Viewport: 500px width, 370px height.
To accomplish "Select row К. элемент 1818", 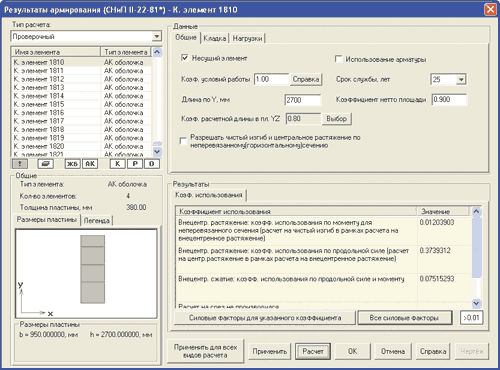I will tap(82, 129).
